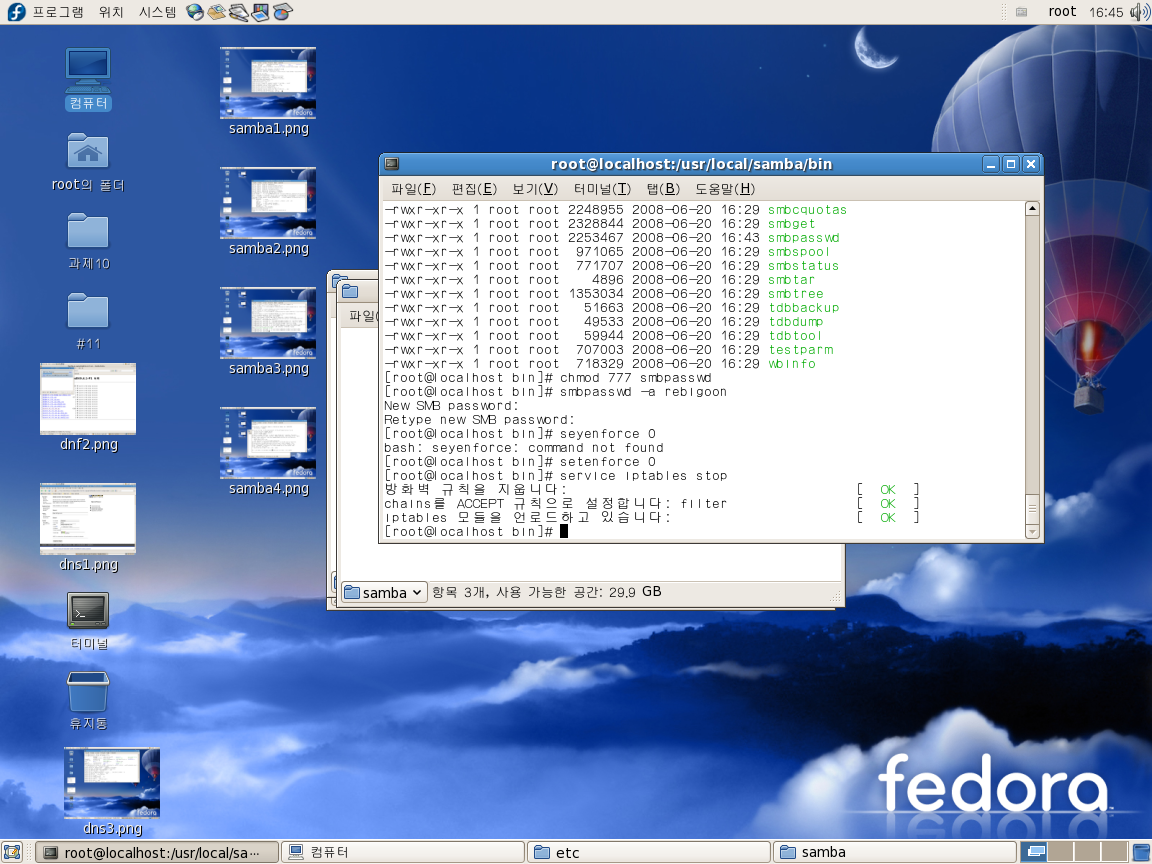Open the samba location dropdown
This screenshot has height=864, width=1152.
(x=385, y=593)
